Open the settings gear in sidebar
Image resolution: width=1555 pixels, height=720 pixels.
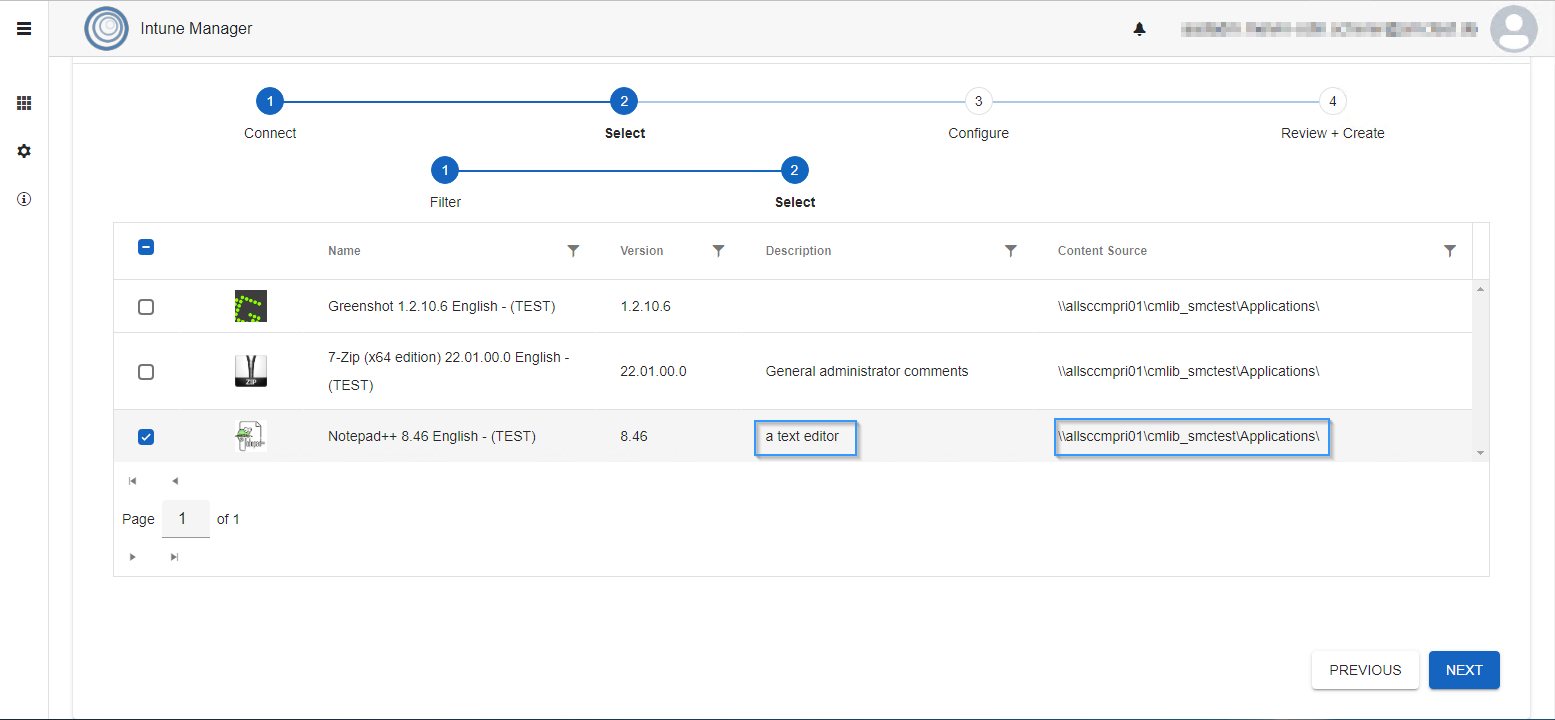(x=24, y=151)
